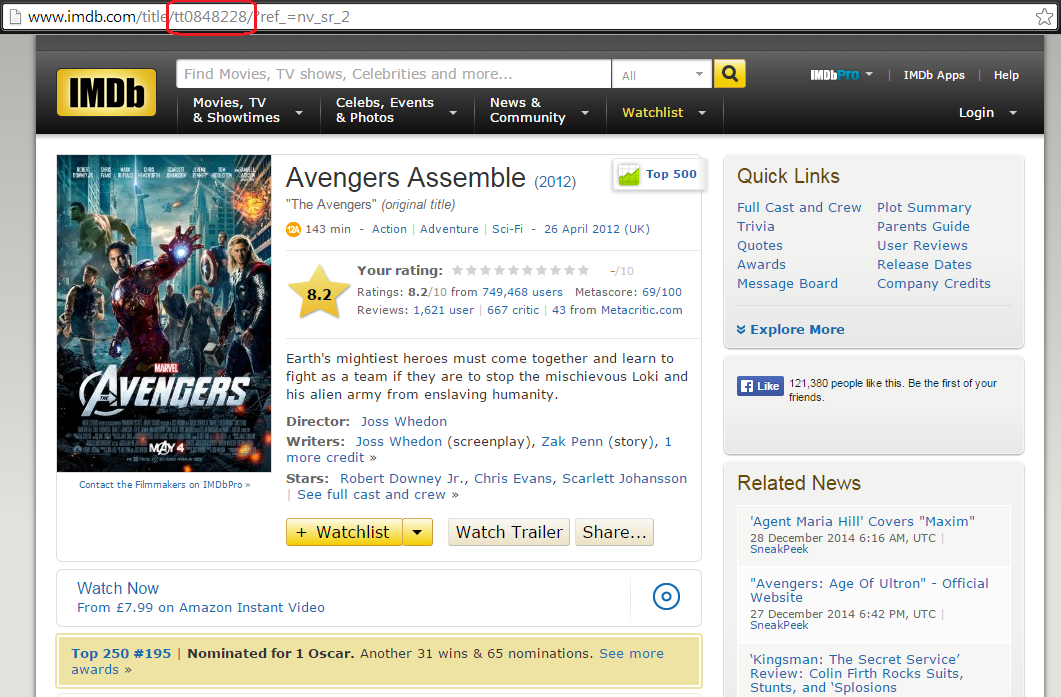1061x697 pixels.
Task: Open the Parents Guide link
Action: 923,227
